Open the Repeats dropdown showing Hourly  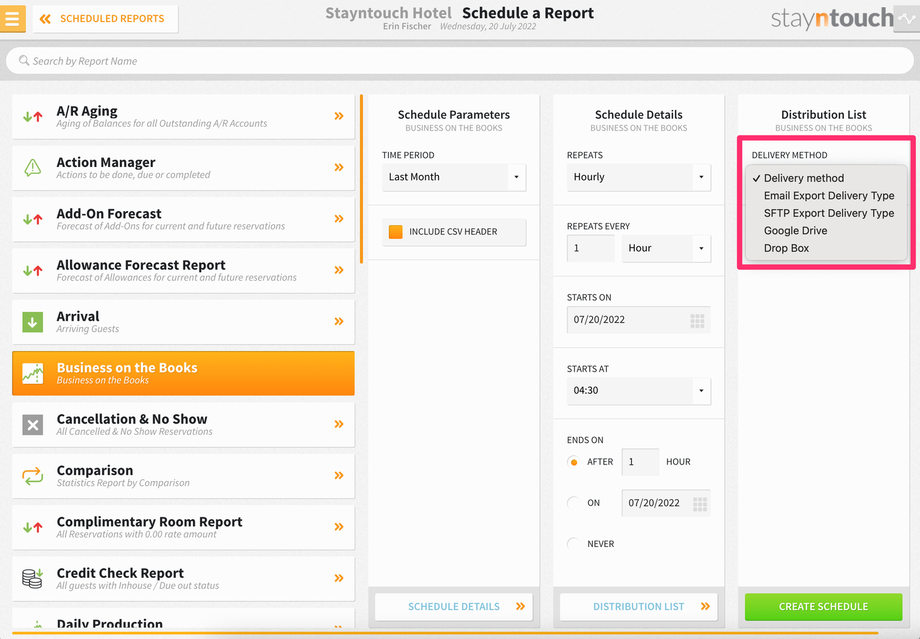tap(638, 177)
